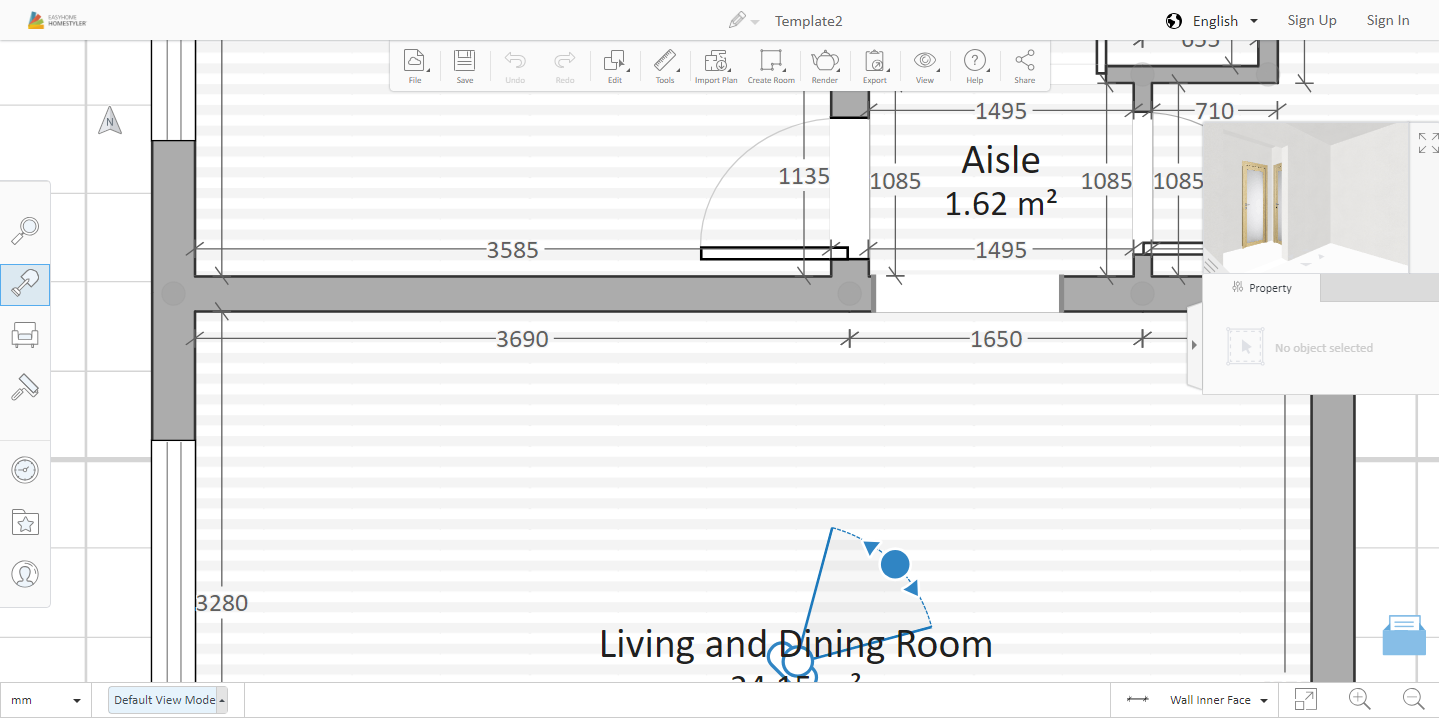The height and width of the screenshot is (721, 1439).
Task: Click the gauge dial sidebar icon
Action: [x=25, y=469]
